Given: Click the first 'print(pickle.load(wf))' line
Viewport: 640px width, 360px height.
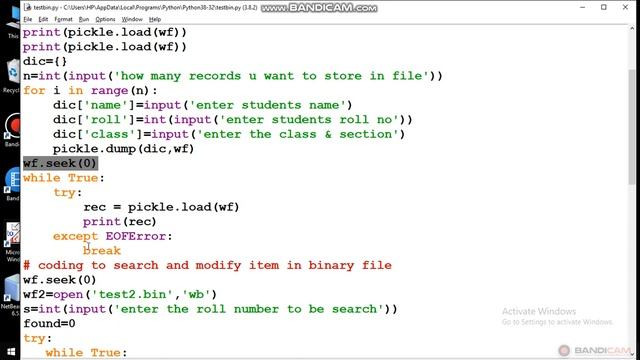Looking at the screenshot, I should click(105, 32).
